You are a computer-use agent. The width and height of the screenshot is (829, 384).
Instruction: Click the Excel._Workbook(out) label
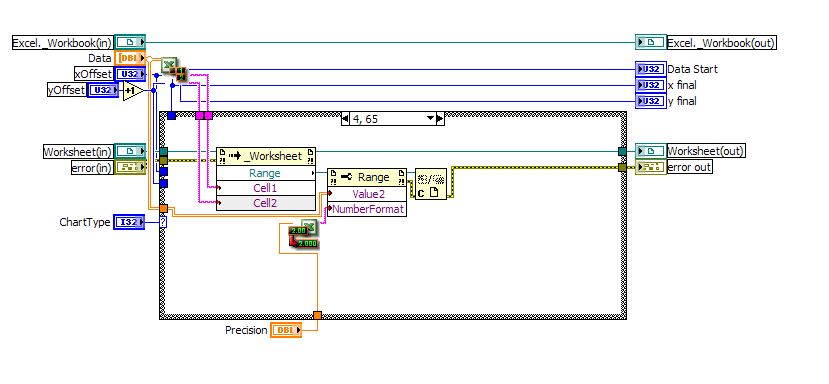(x=722, y=43)
